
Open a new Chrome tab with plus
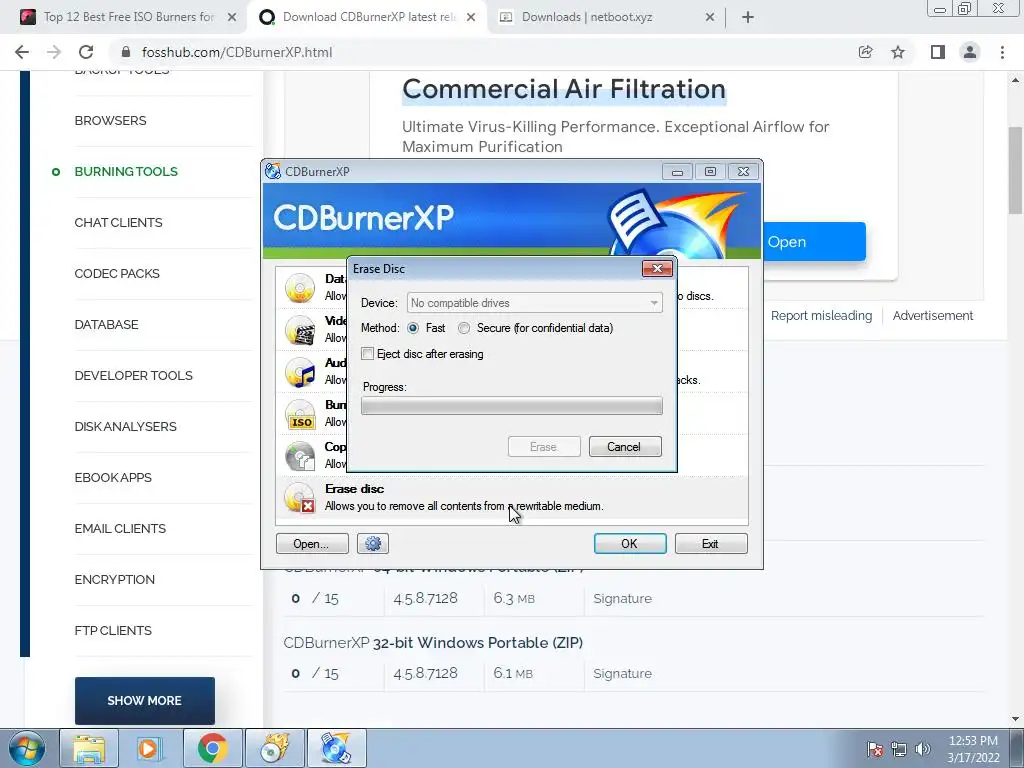point(748,17)
